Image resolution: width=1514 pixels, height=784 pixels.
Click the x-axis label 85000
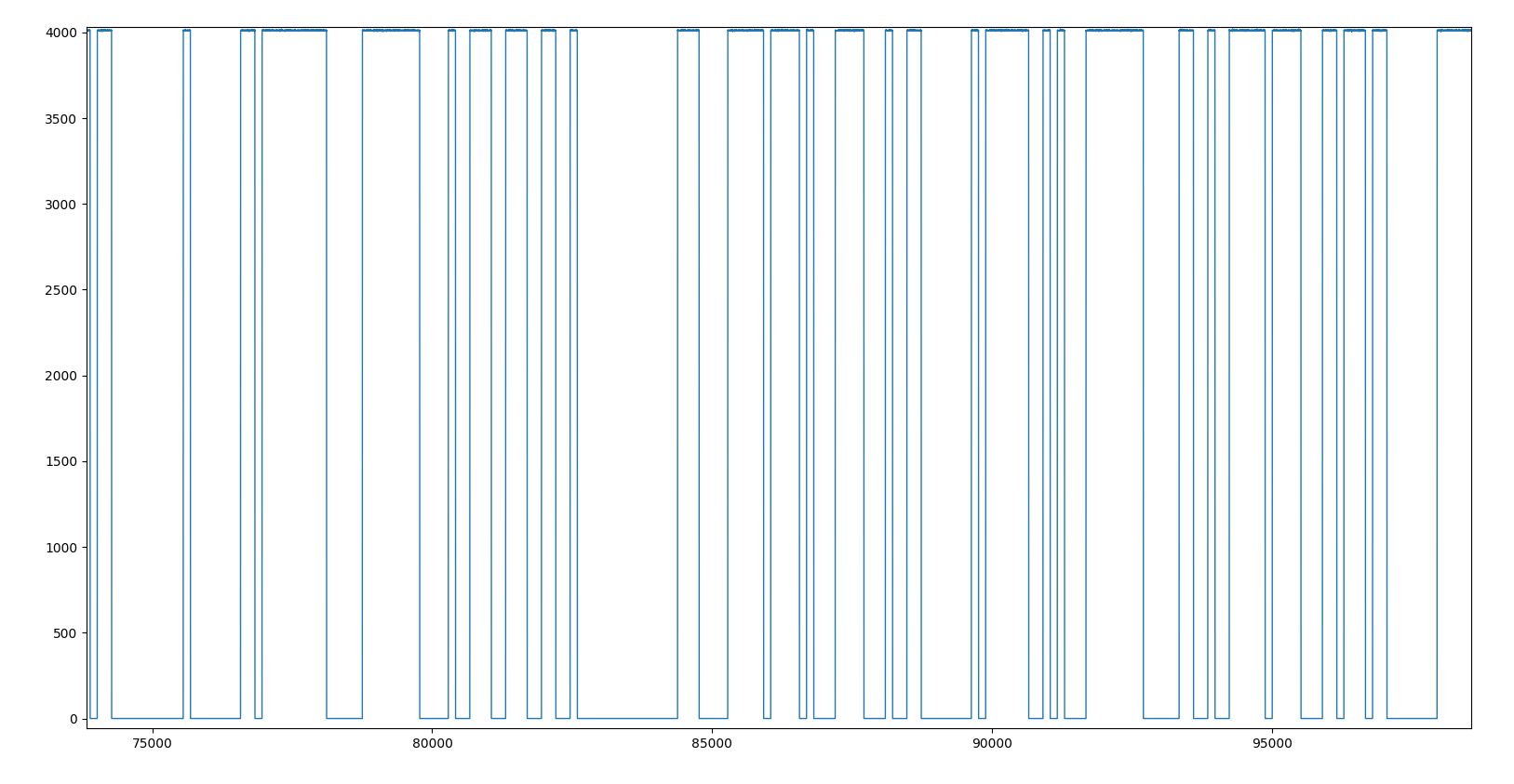[x=712, y=744]
